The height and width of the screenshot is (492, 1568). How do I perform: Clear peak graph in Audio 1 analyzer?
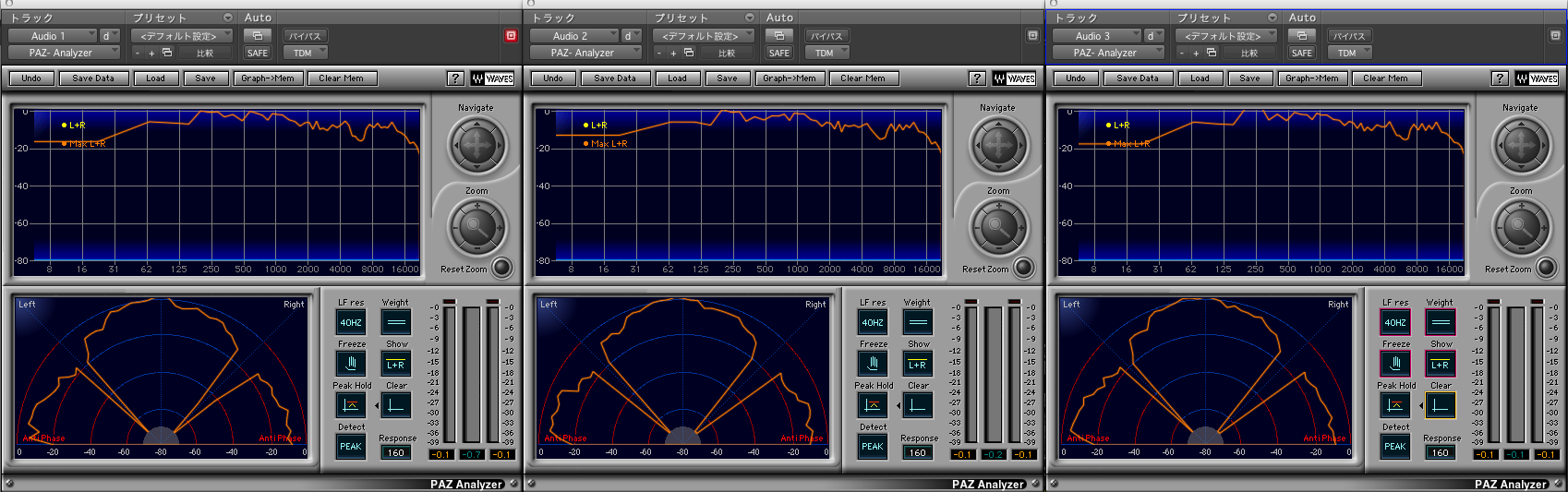(395, 404)
